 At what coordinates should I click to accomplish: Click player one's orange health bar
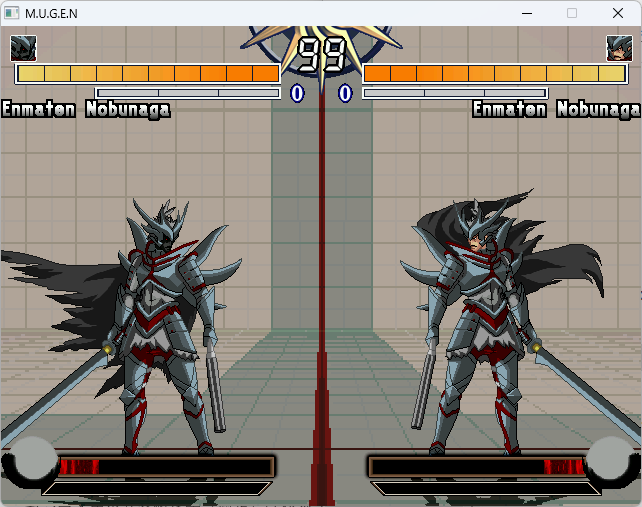(147, 74)
